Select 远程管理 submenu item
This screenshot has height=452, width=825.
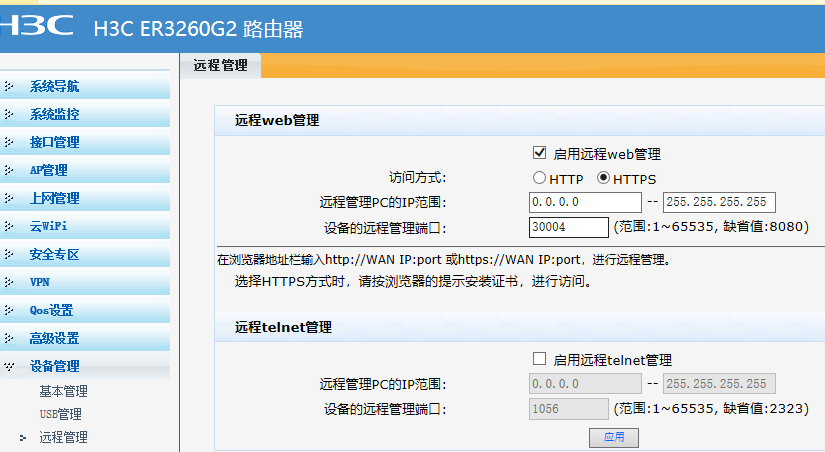[x=63, y=437]
